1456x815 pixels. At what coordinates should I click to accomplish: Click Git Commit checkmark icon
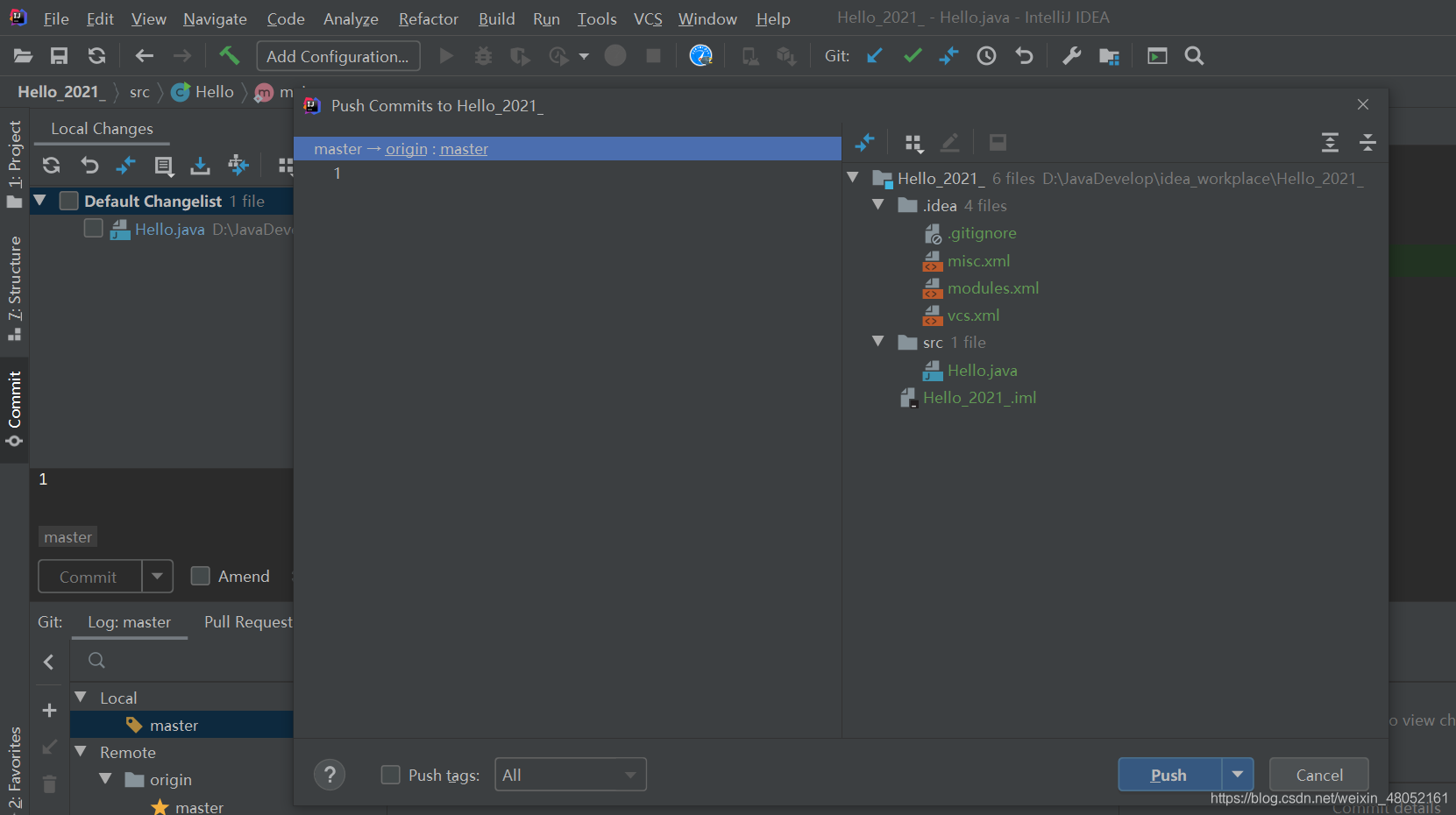click(913, 56)
